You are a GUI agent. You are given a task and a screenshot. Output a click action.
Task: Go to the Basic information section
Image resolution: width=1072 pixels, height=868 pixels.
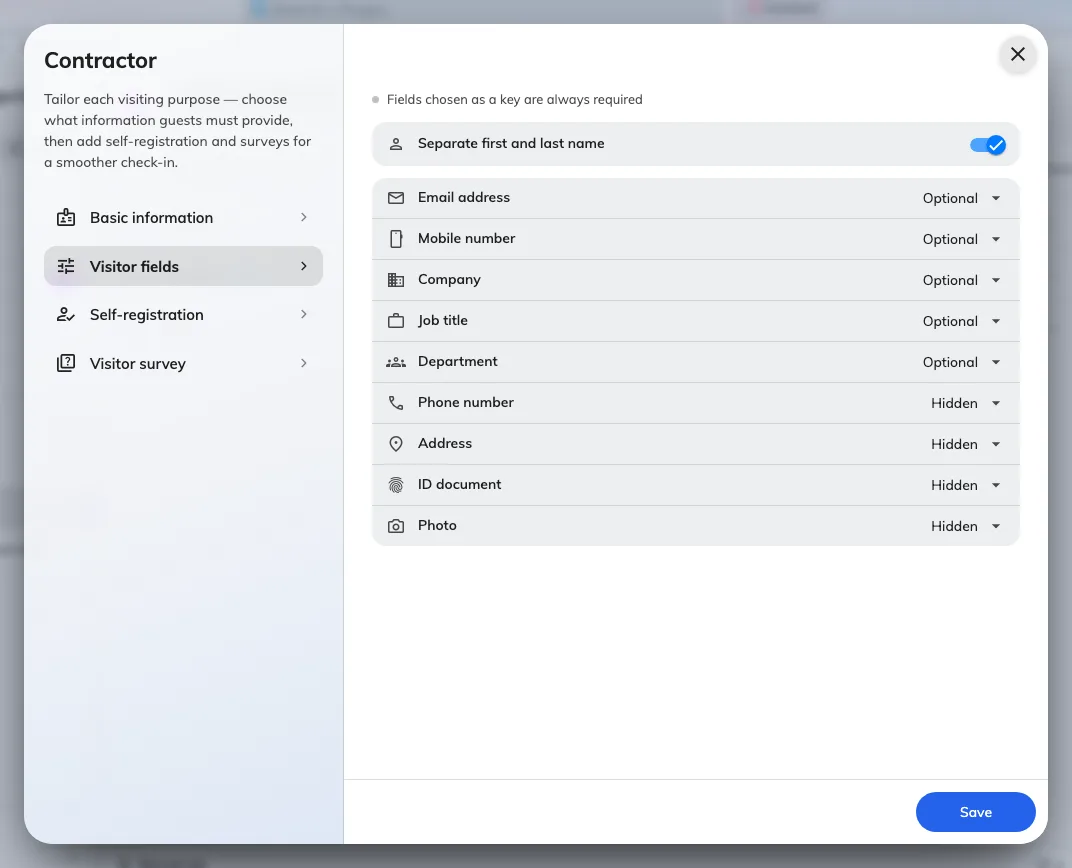click(x=183, y=217)
